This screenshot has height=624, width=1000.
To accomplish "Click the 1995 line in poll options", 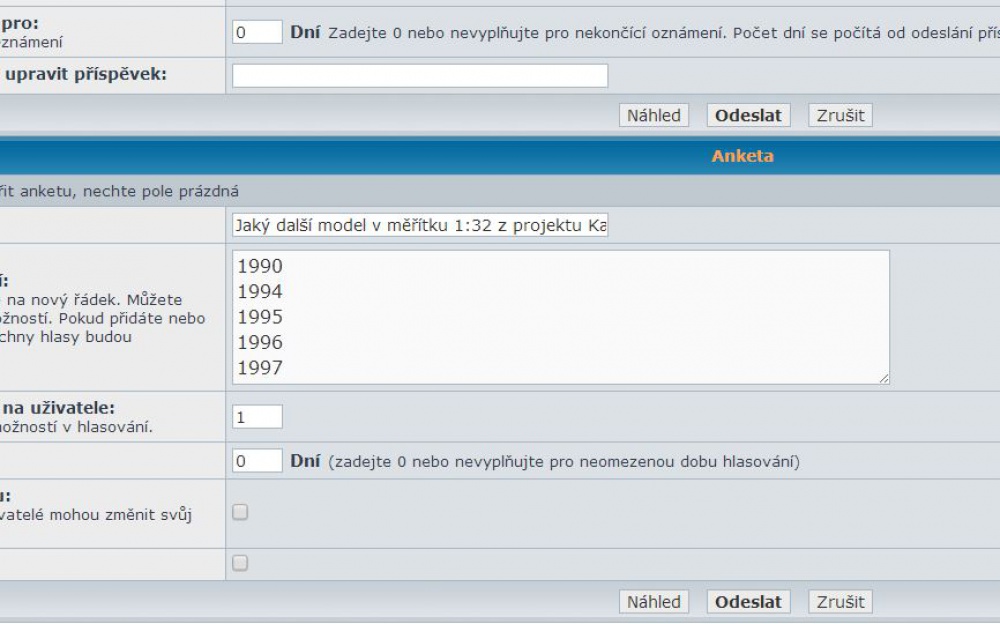I will [260, 317].
